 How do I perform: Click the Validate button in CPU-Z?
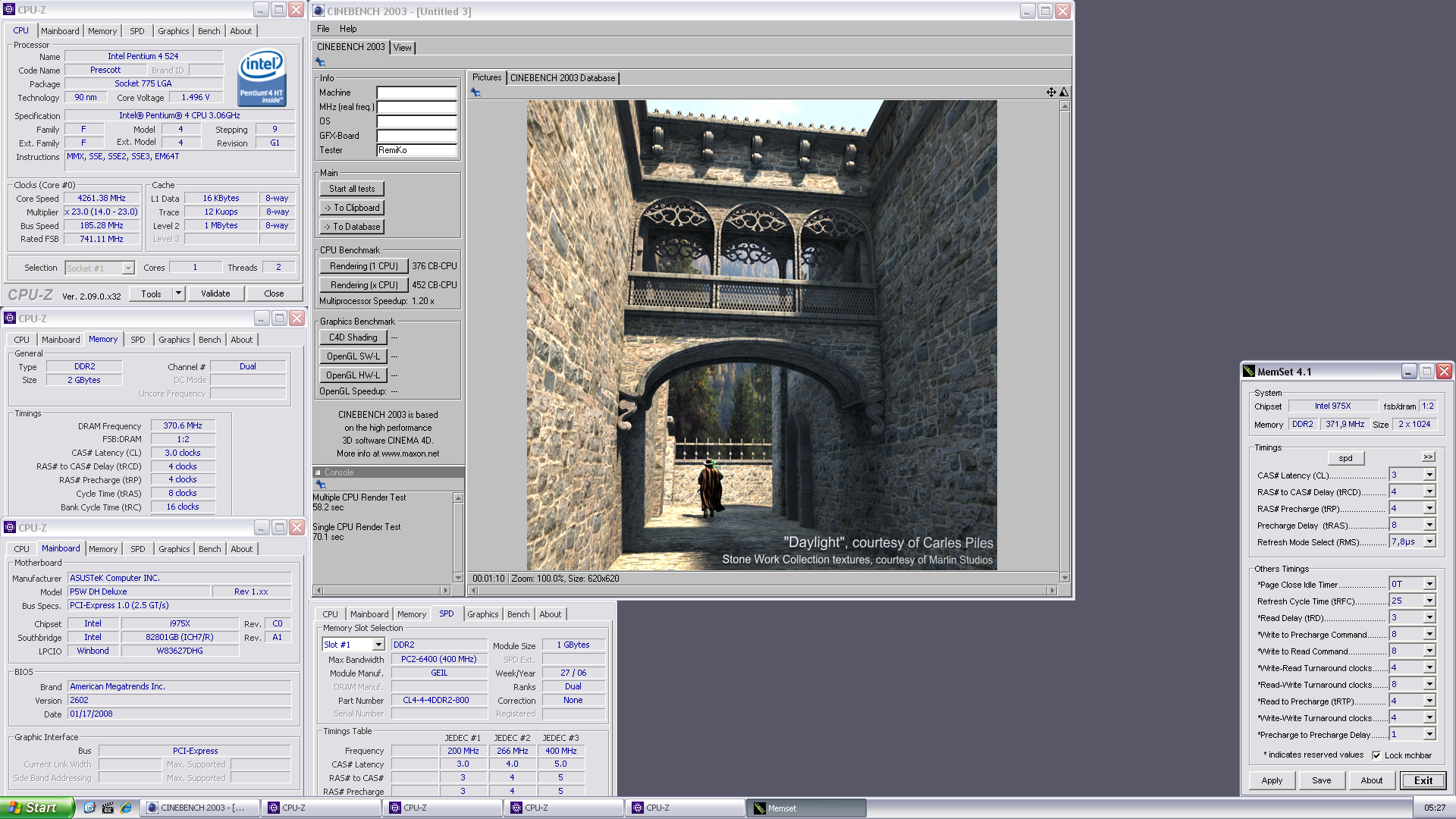coord(215,293)
